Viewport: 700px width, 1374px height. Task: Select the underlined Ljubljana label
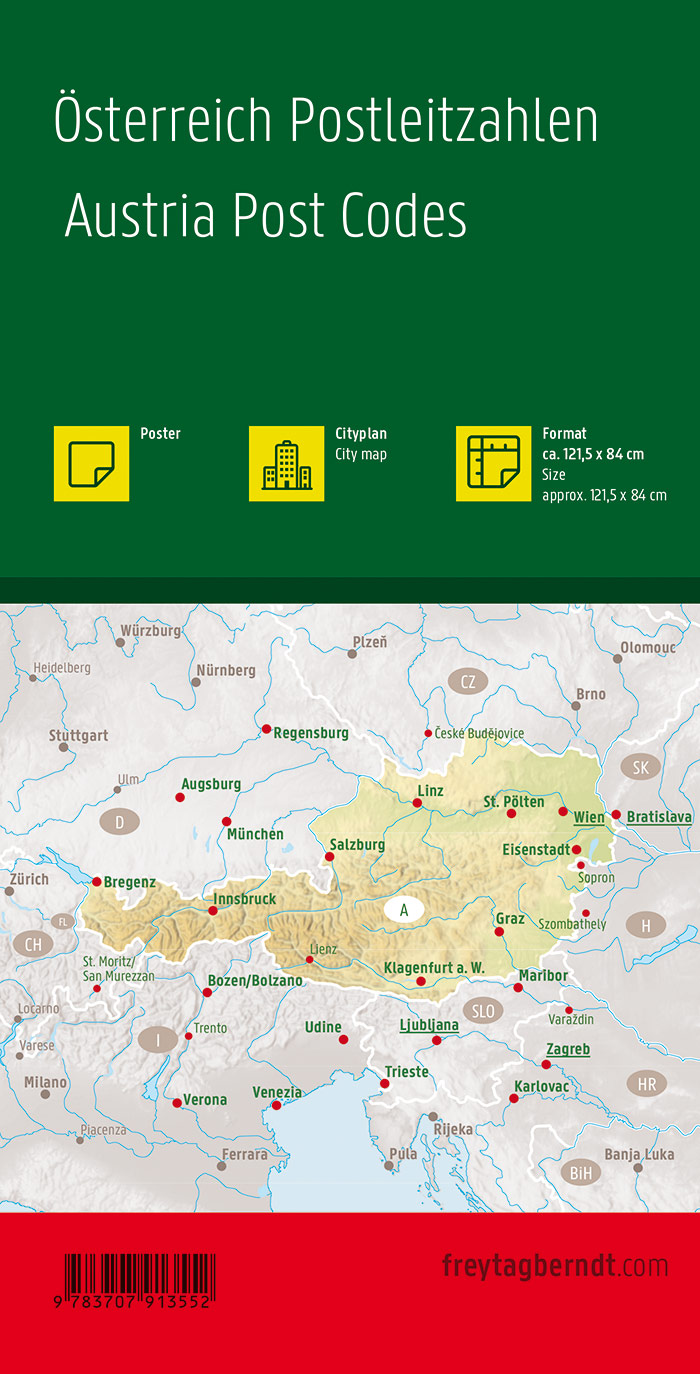pos(429,1025)
